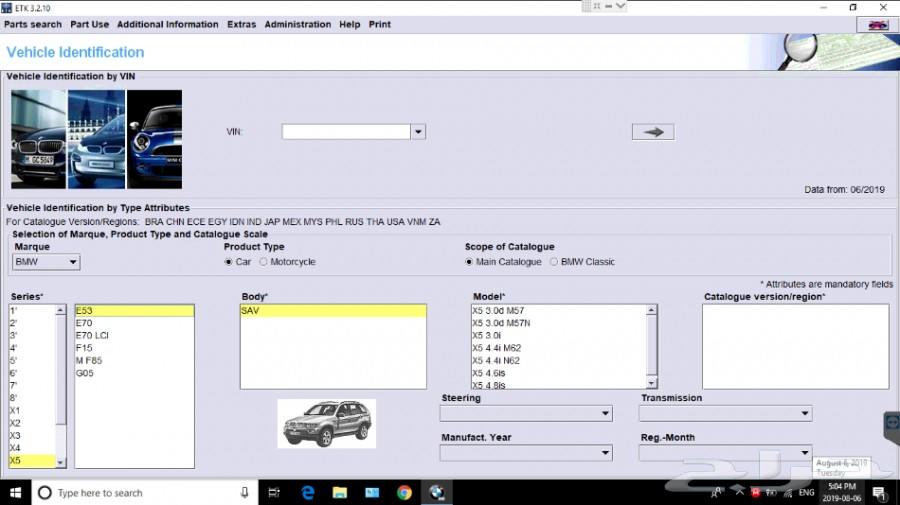Open the TeamViewer side panel tab
The width and height of the screenshot is (900, 505).
(x=892, y=428)
